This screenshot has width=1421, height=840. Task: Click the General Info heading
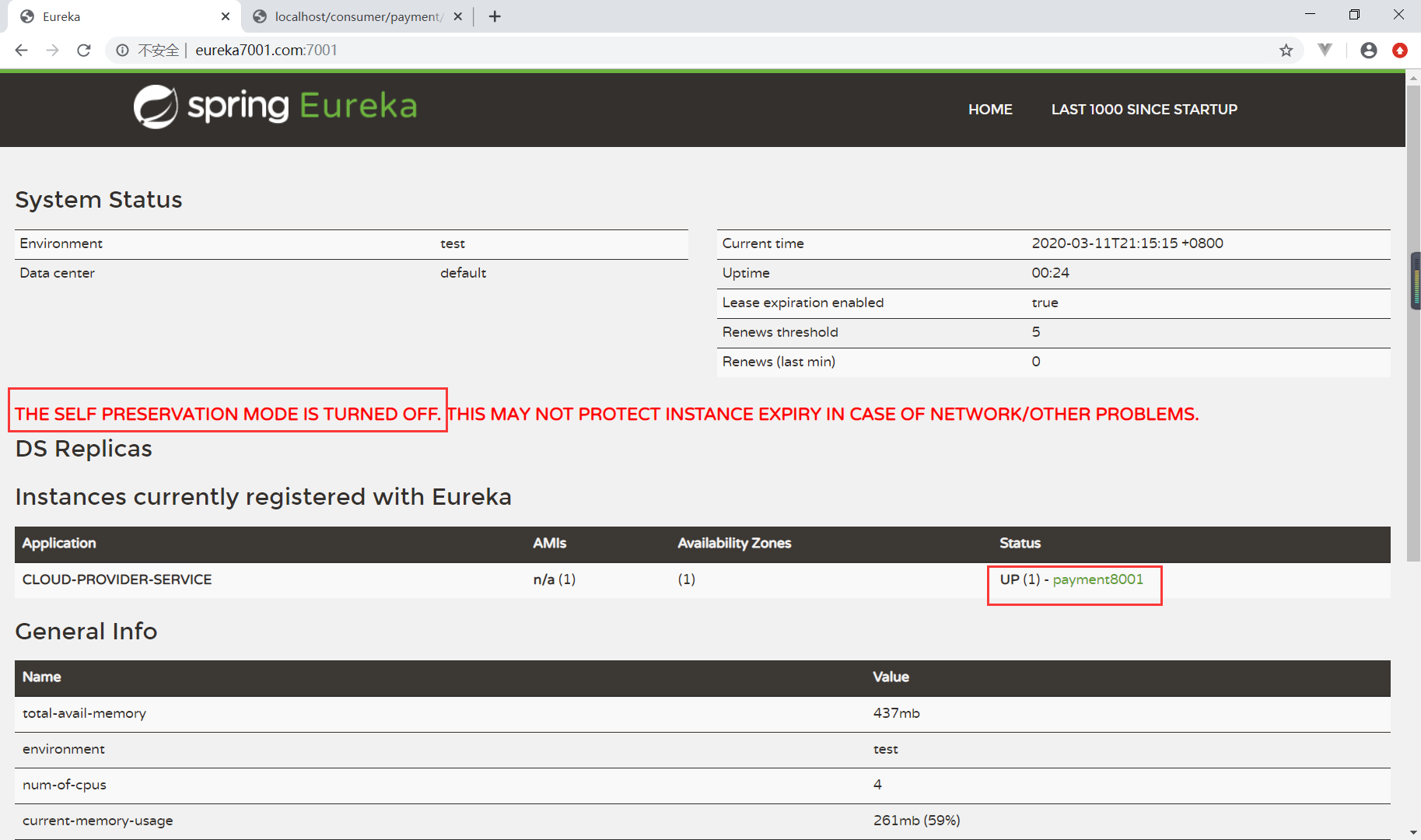[86, 632]
